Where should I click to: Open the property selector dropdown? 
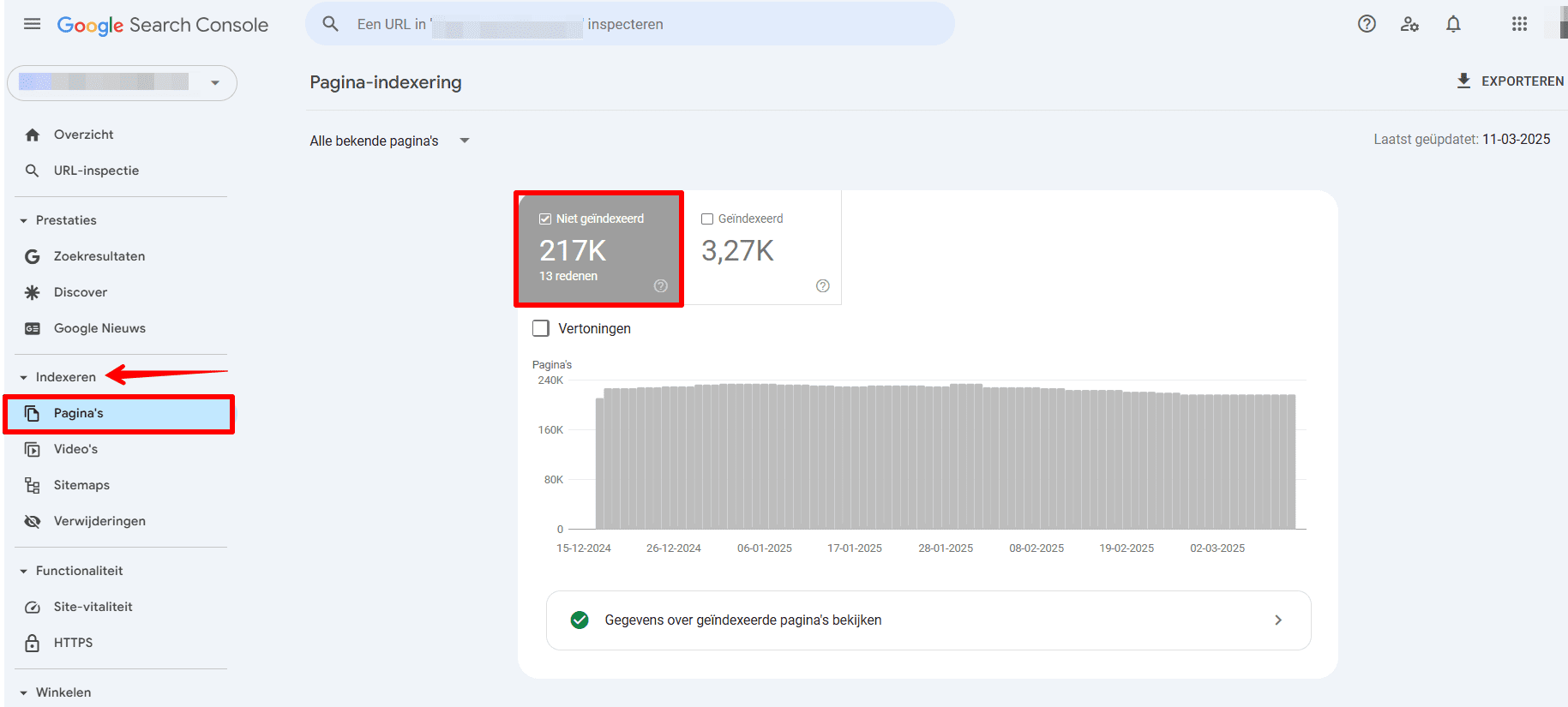click(x=122, y=82)
